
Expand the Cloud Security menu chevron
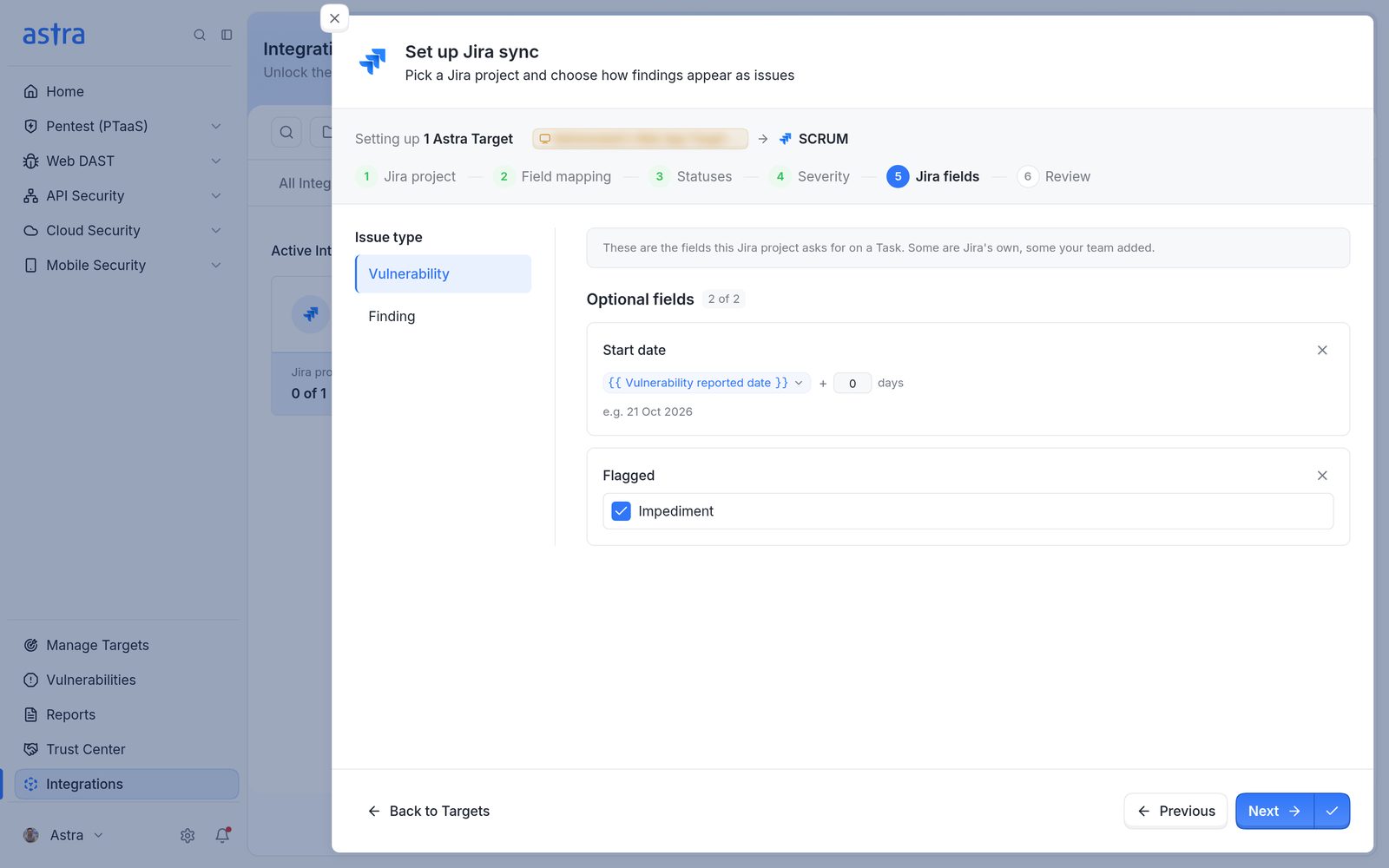pyautogui.click(x=216, y=230)
